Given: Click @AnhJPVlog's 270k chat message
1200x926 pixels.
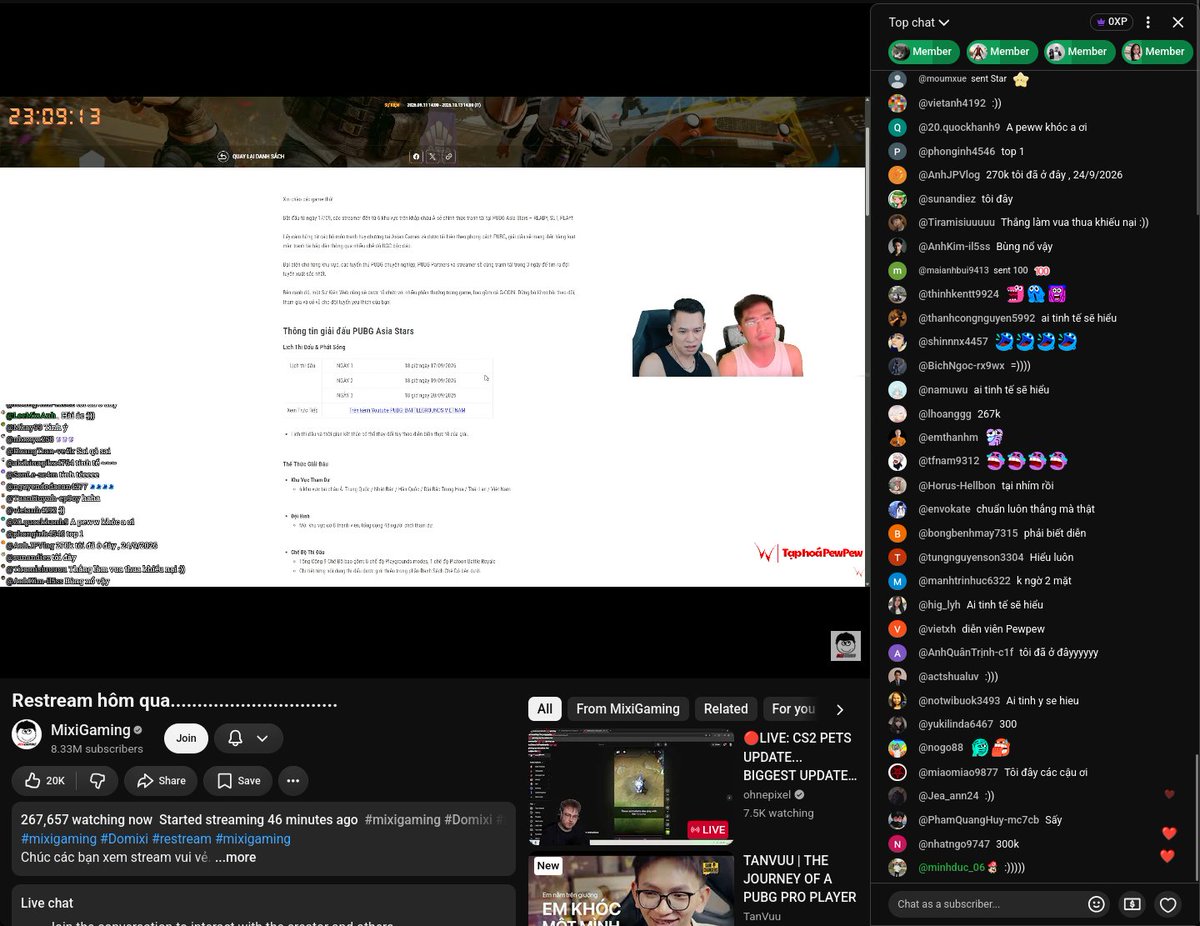Looking at the screenshot, I should [x=1054, y=175].
